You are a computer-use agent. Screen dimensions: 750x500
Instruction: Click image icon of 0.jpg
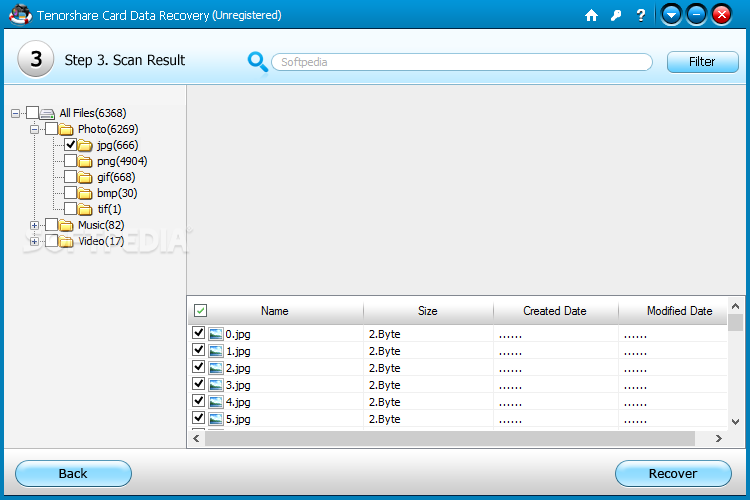(x=216, y=334)
